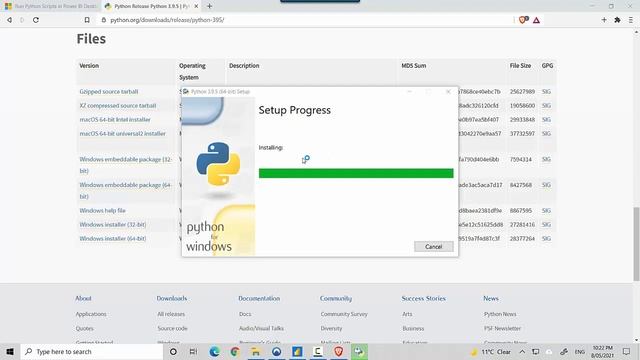This screenshot has height=360, width=640.
Task: Switch to Brave browser taskbar icon
Action: click(x=338, y=351)
